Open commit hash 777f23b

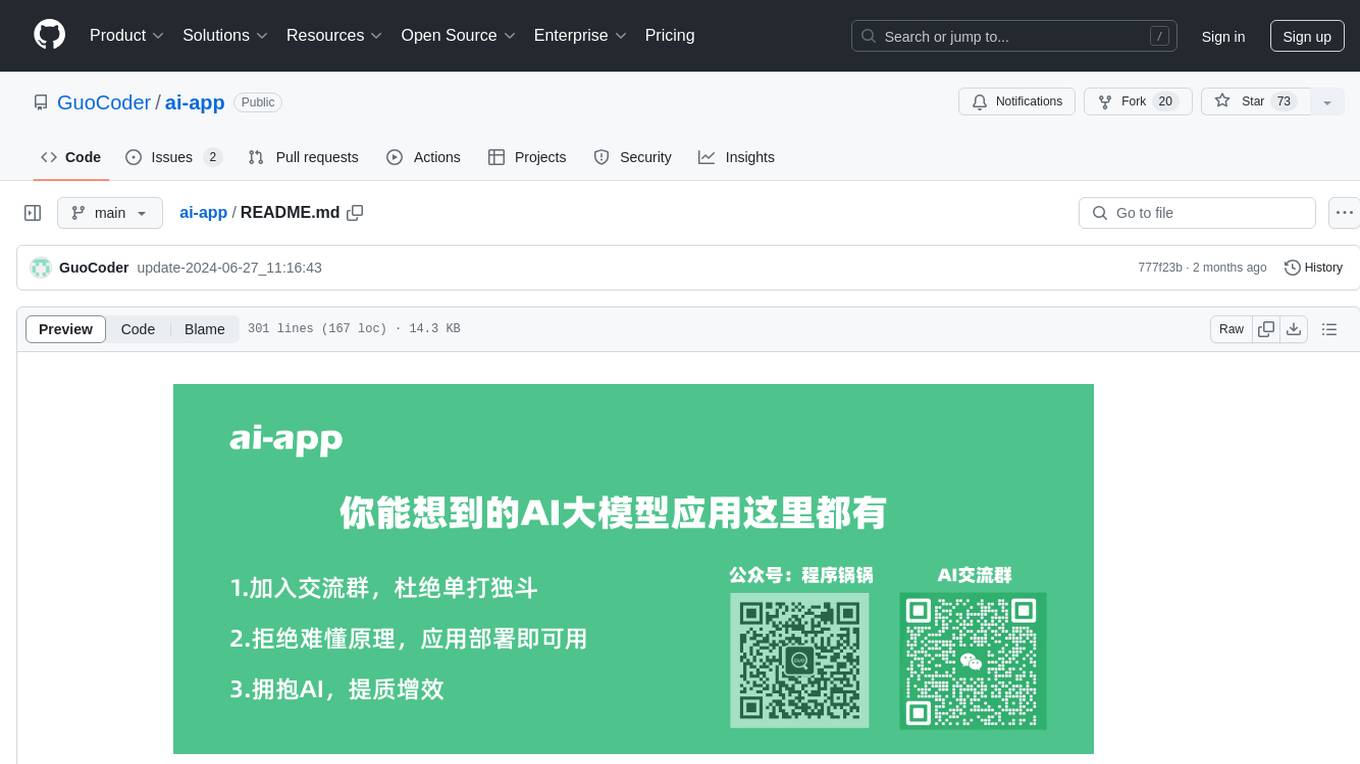click(x=1160, y=268)
